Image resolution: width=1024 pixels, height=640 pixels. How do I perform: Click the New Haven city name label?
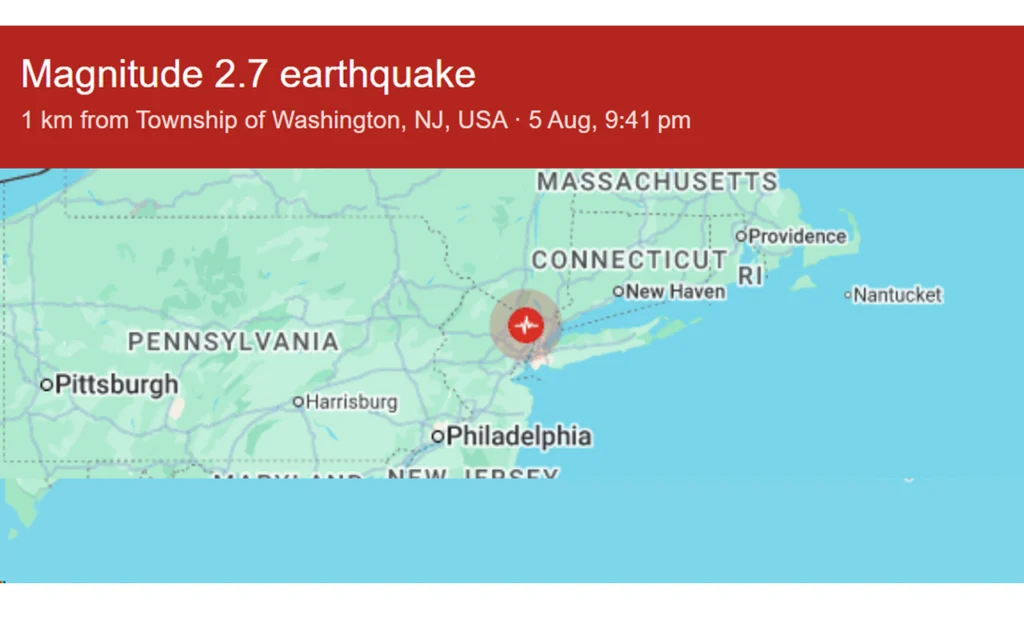pos(675,291)
